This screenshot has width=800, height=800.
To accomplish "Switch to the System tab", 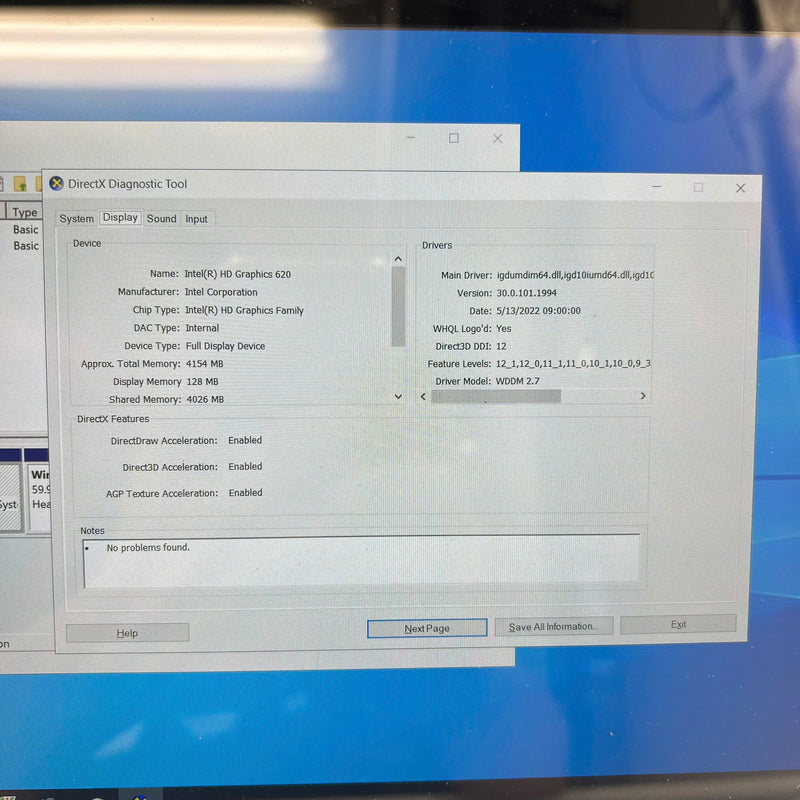I will coord(76,219).
